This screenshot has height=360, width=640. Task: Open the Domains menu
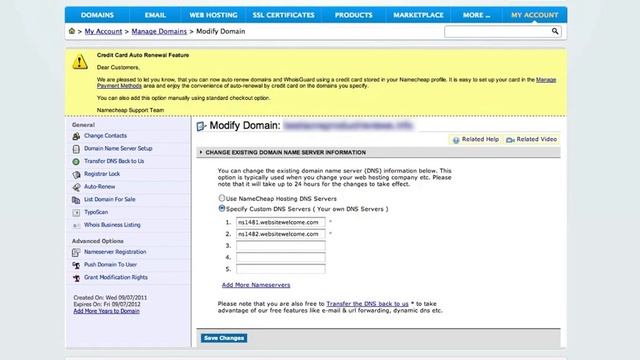[x=97, y=15]
